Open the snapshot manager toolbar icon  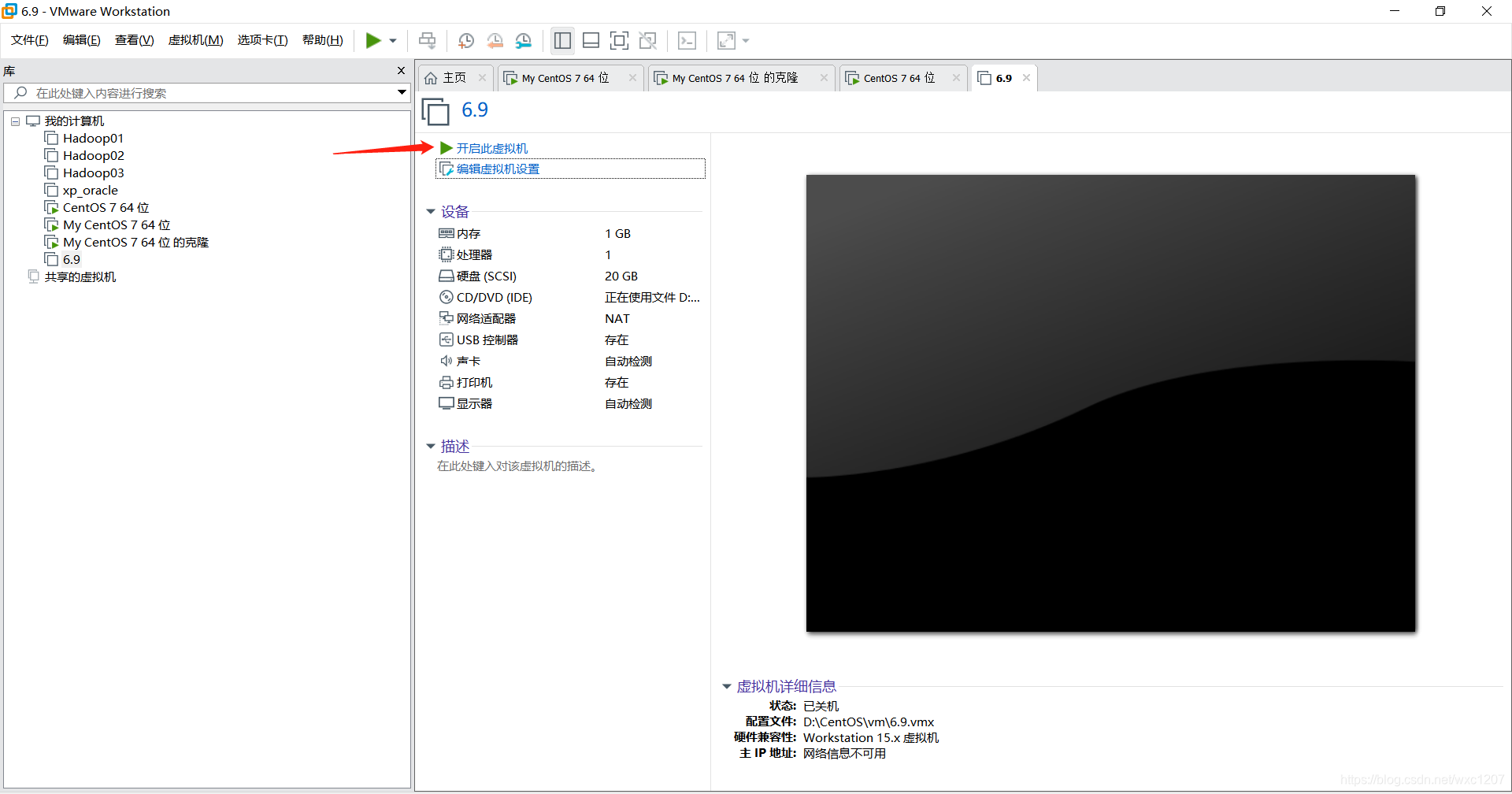[x=524, y=40]
